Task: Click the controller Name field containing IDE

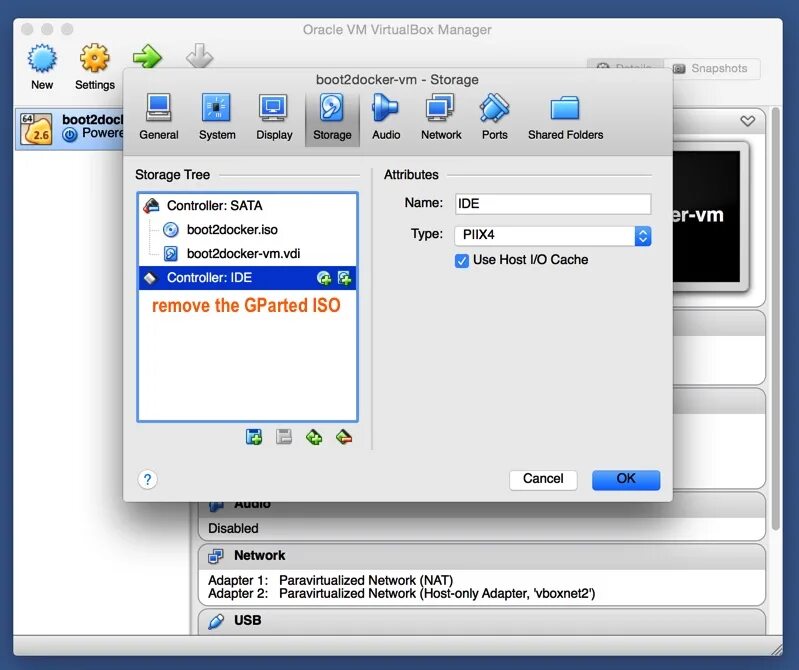Action: pos(552,204)
